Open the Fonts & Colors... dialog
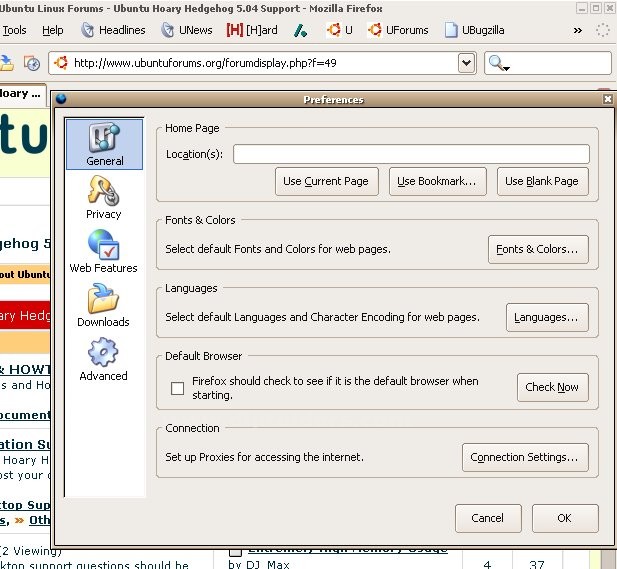 coord(538,249)
